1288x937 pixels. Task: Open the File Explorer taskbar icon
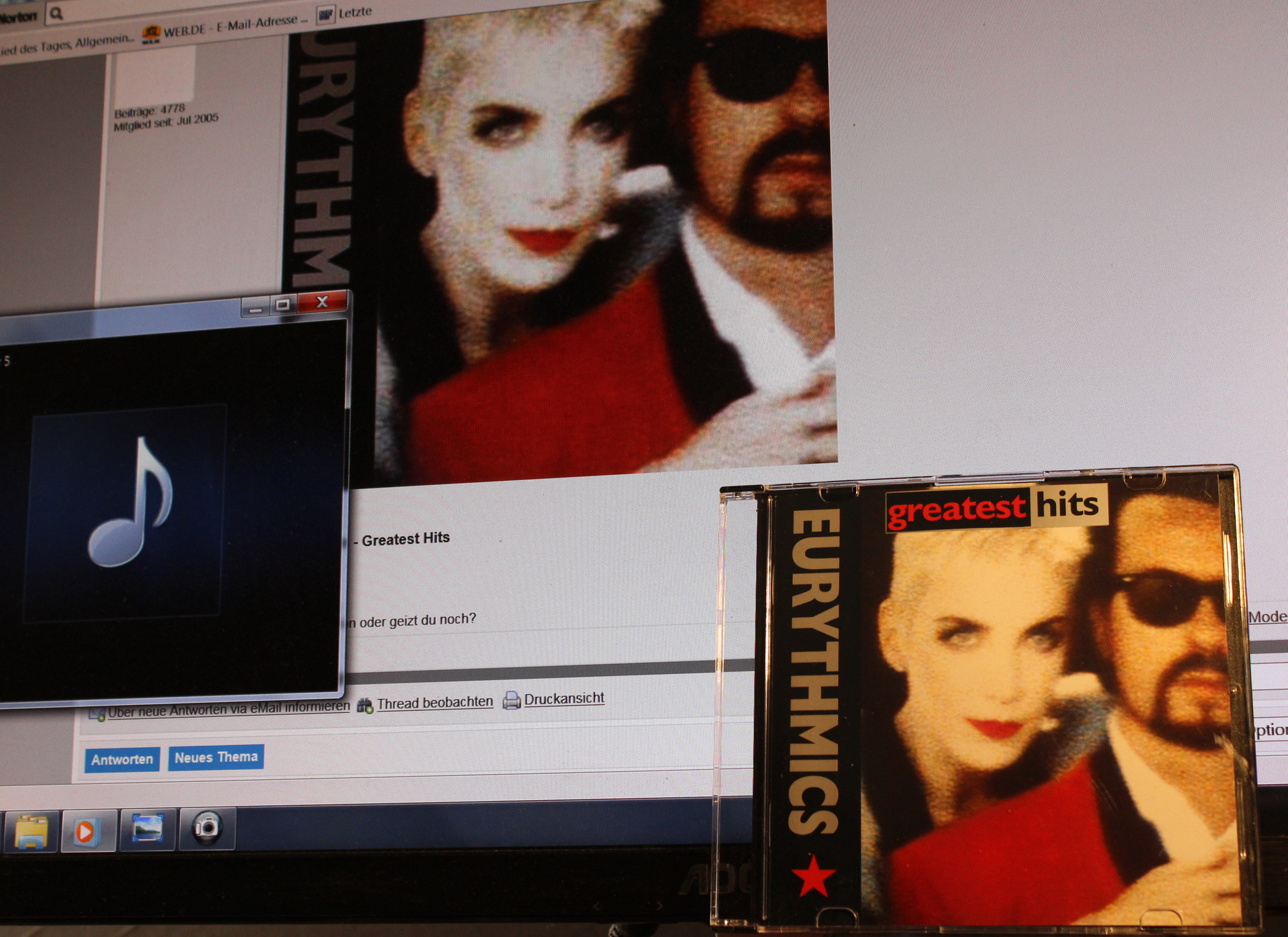click(x=32, y=831)
